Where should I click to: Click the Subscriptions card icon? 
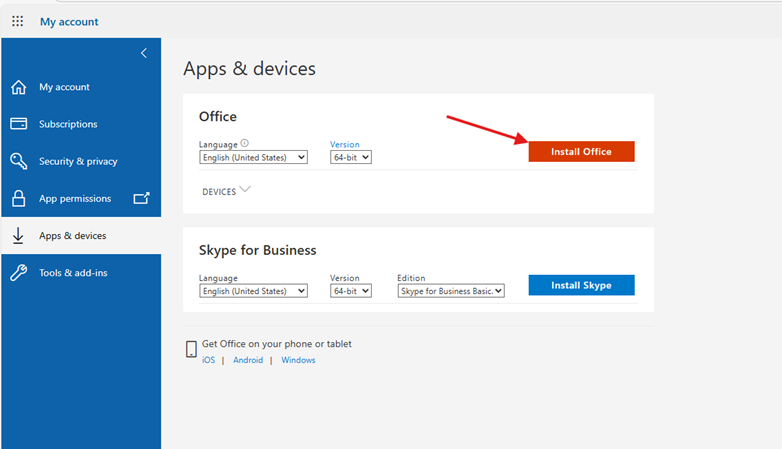[x=18, y=124]
